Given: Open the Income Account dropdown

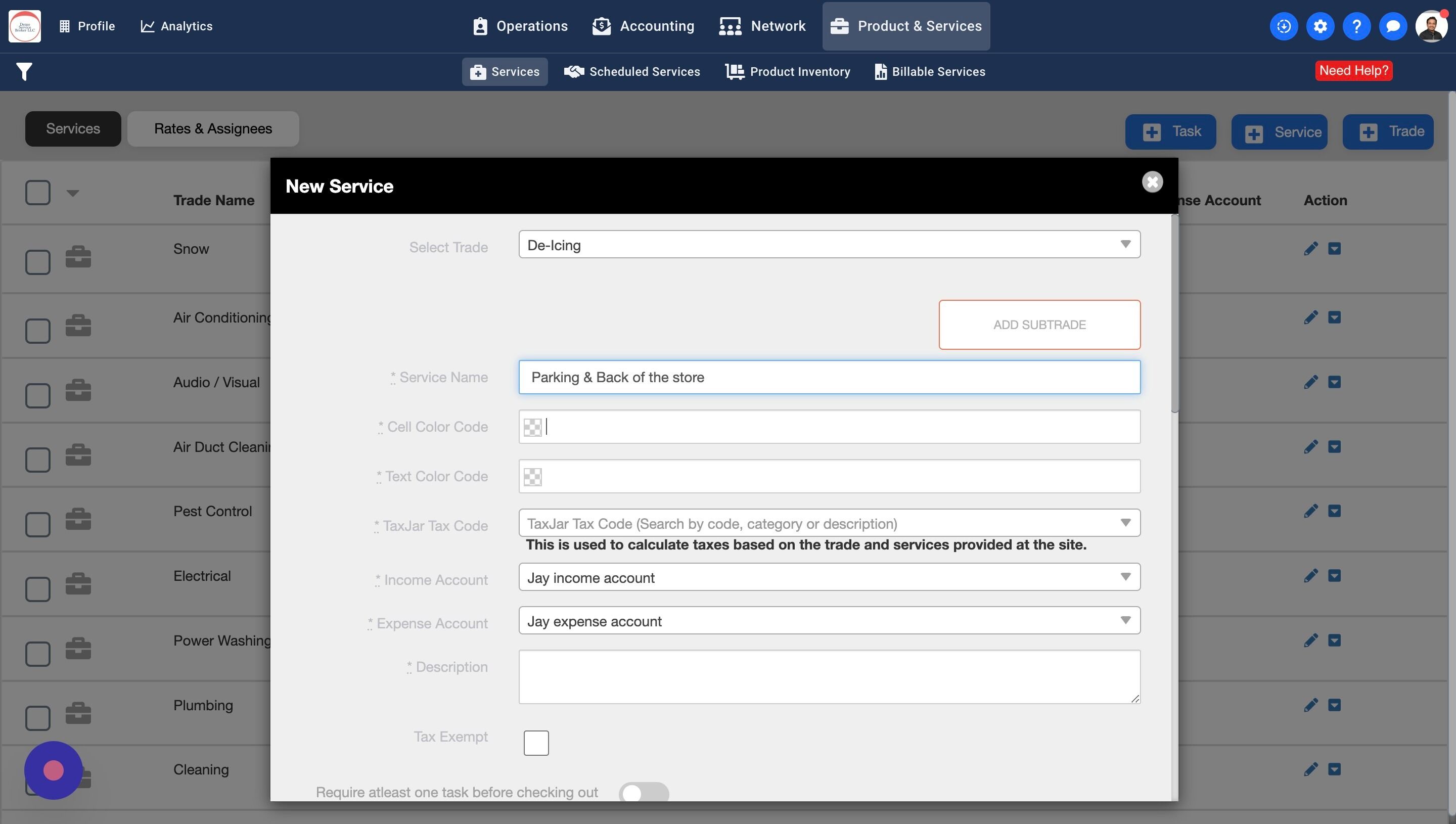Looking at the screenshot, I should 829,577.
